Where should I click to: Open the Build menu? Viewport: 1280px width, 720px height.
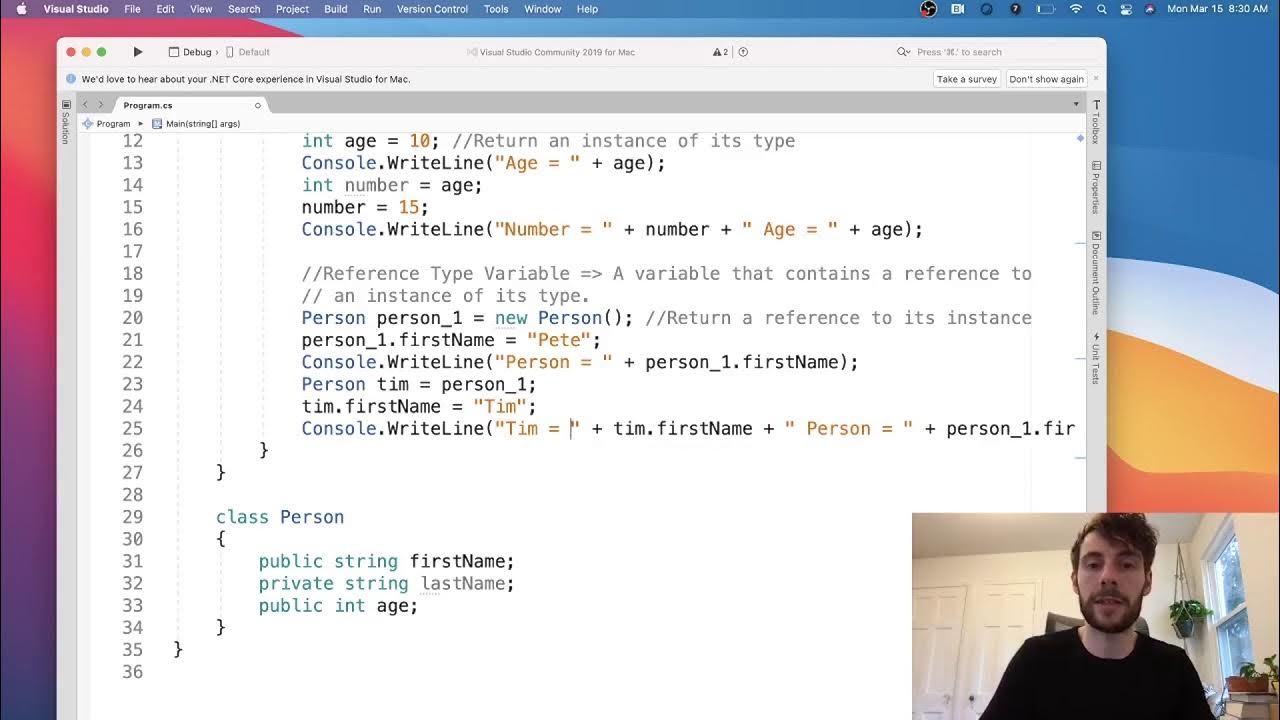(336, 9)
